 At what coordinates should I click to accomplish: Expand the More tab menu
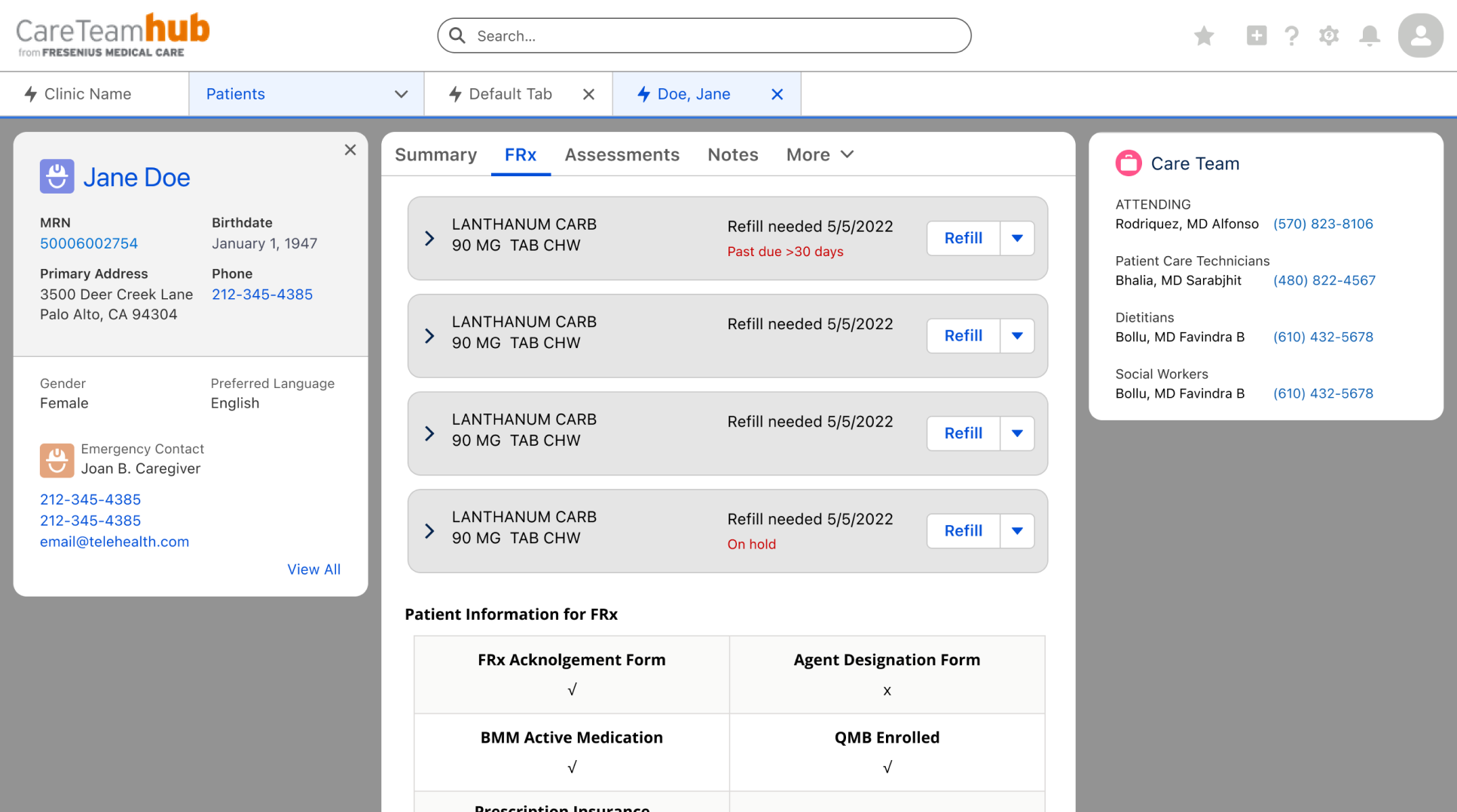(x=820, y=154)
